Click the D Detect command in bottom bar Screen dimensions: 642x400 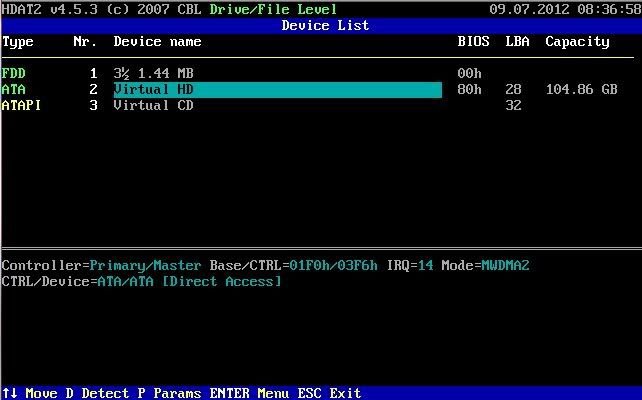point(97,393)
